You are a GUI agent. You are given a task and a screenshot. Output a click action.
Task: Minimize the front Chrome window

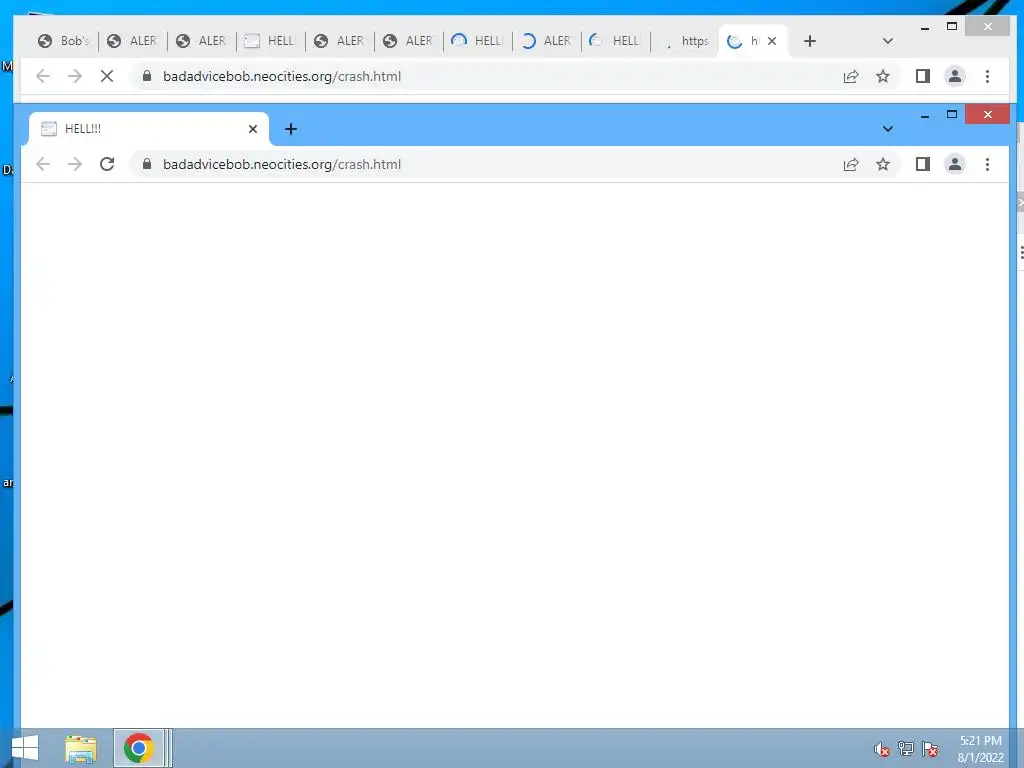925,115
